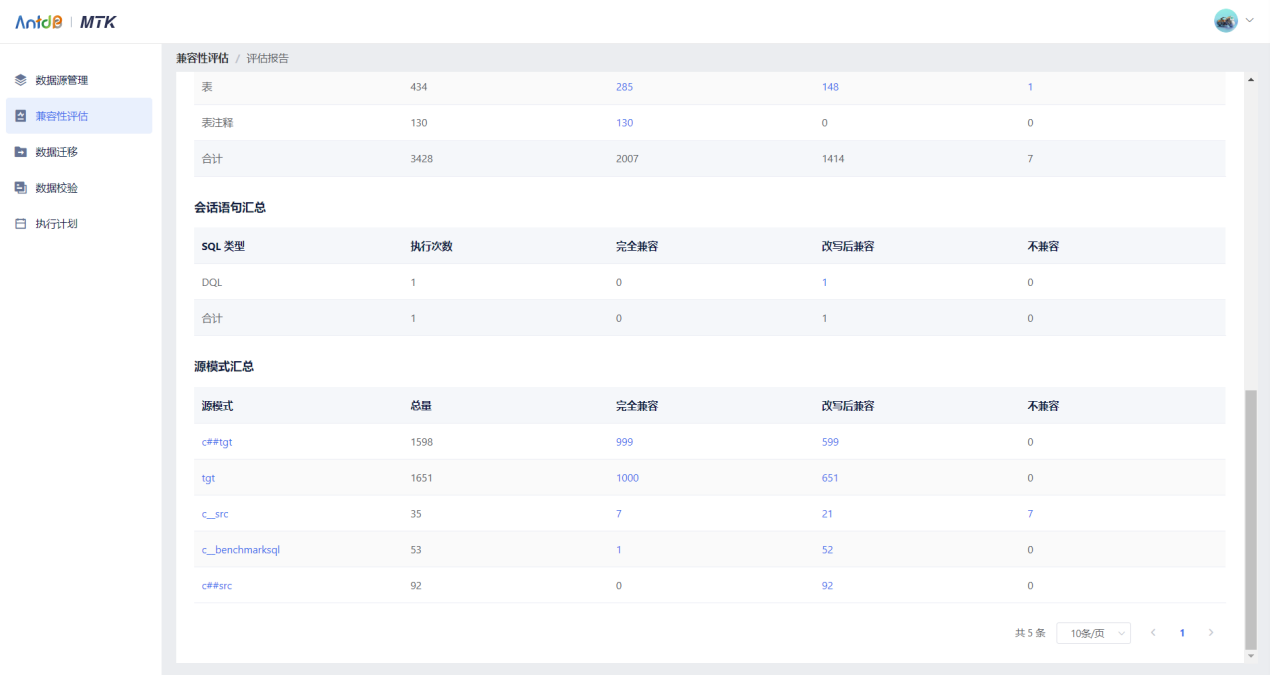Click the next page arrow
This screenshot has width=1270, height=675.
(x=1211, y=633)
